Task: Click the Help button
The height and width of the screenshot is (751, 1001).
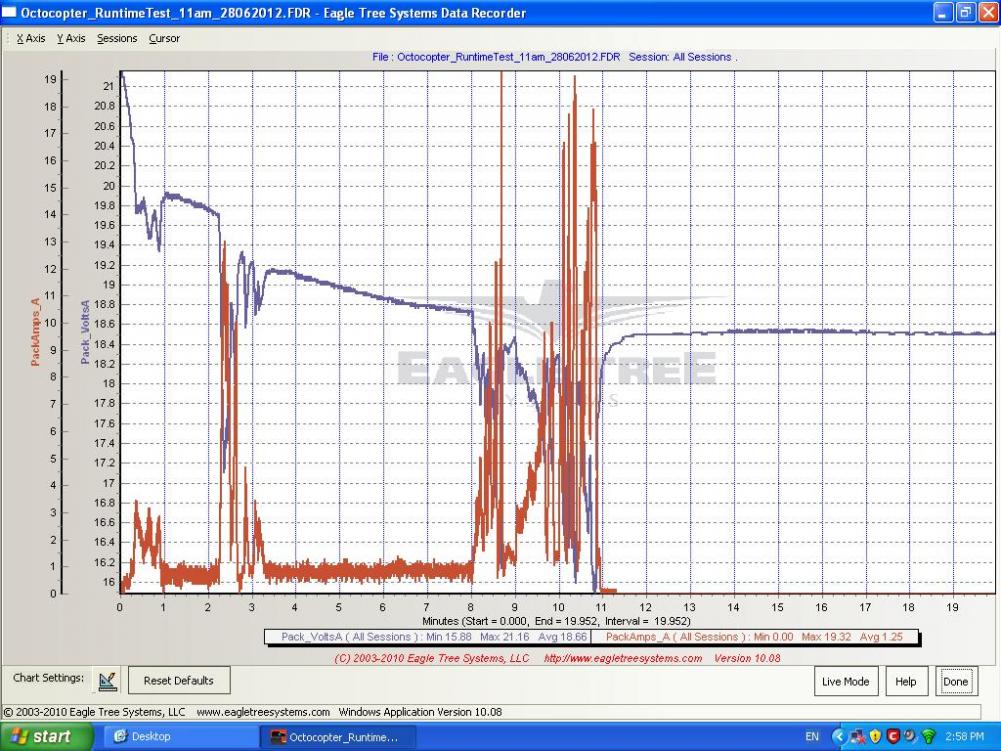Action: click(x=905, y=682)
